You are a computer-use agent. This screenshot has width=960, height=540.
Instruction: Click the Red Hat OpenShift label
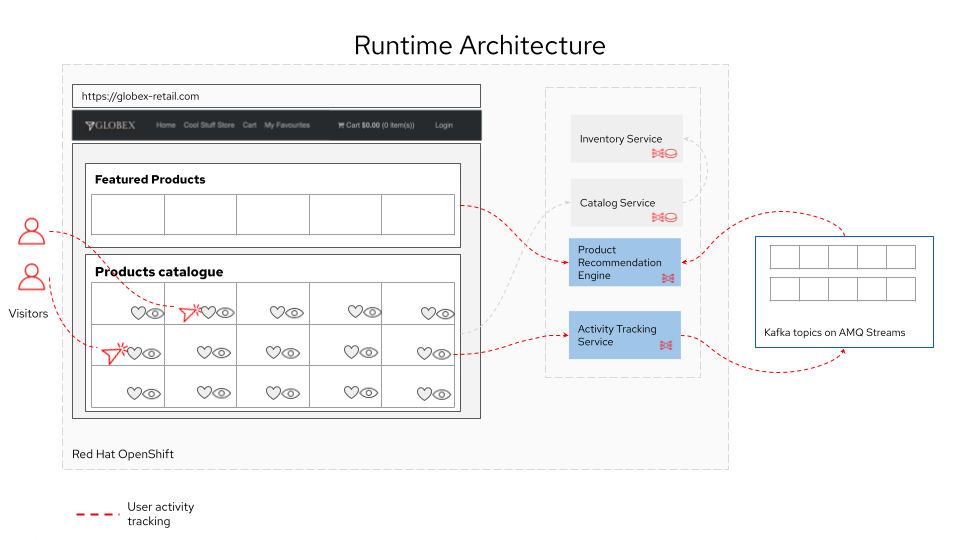click(123, 454)
